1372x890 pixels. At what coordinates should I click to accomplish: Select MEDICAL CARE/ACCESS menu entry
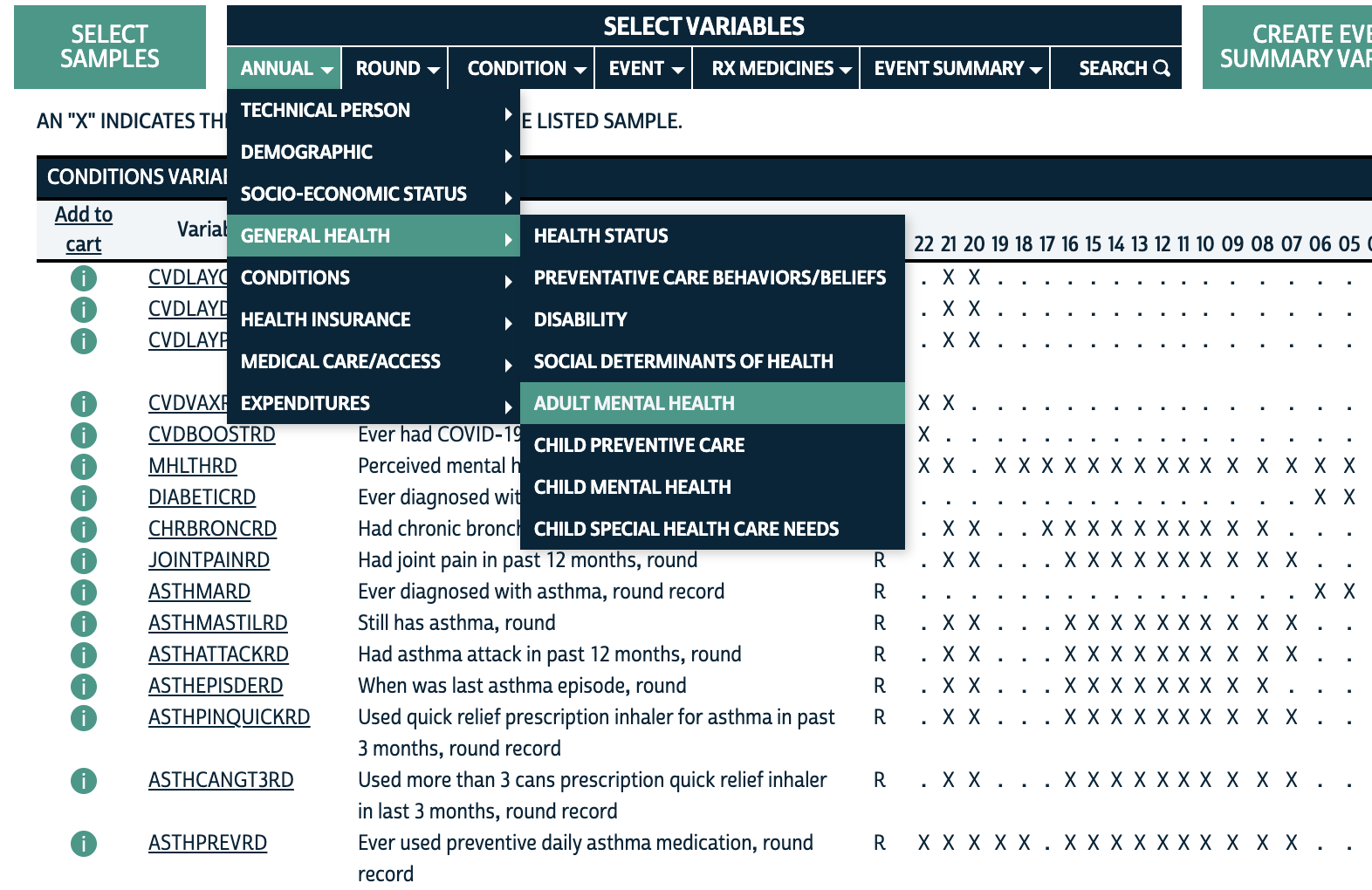(374, 361)
